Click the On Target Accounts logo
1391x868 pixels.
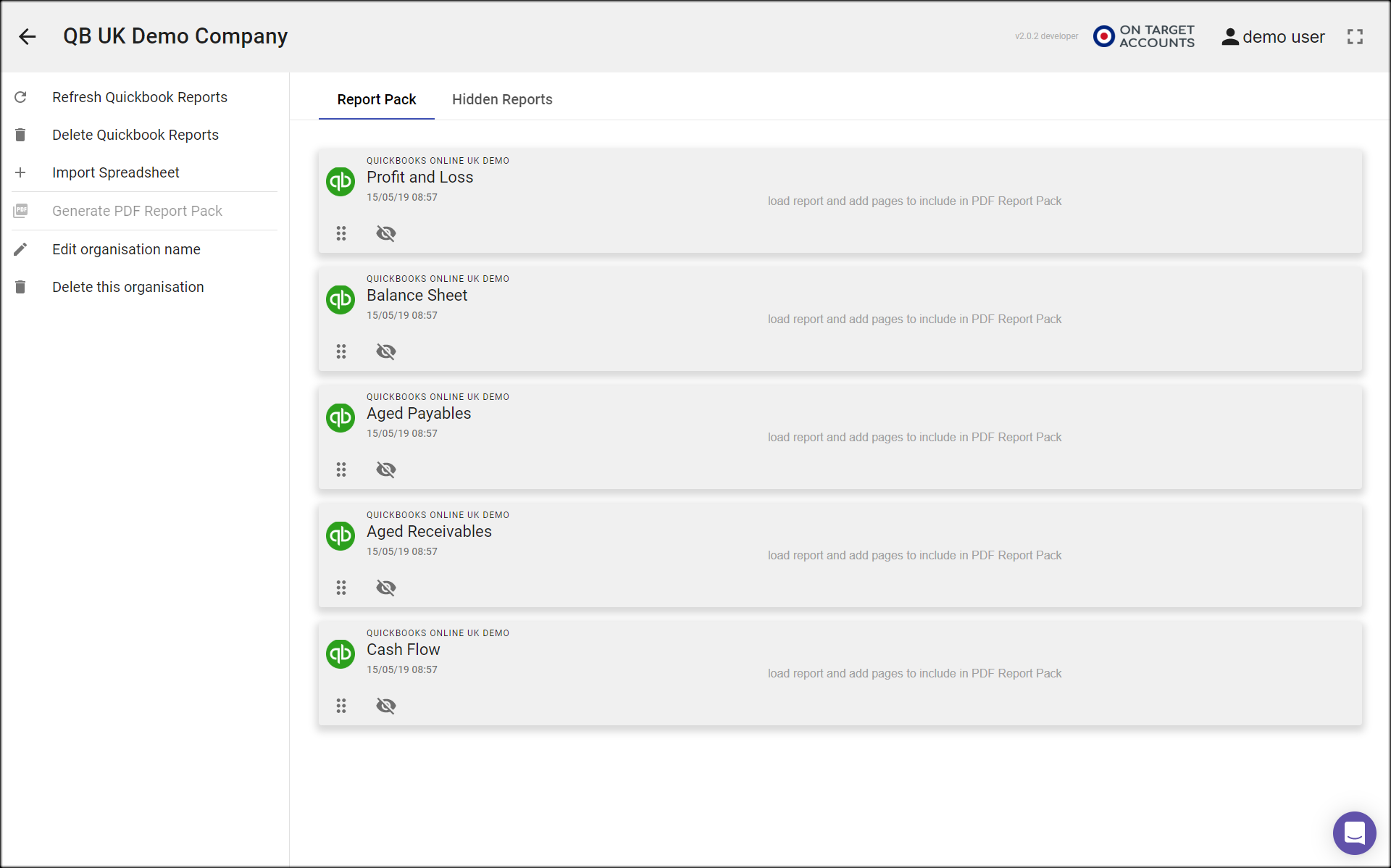pos(1144,36)
